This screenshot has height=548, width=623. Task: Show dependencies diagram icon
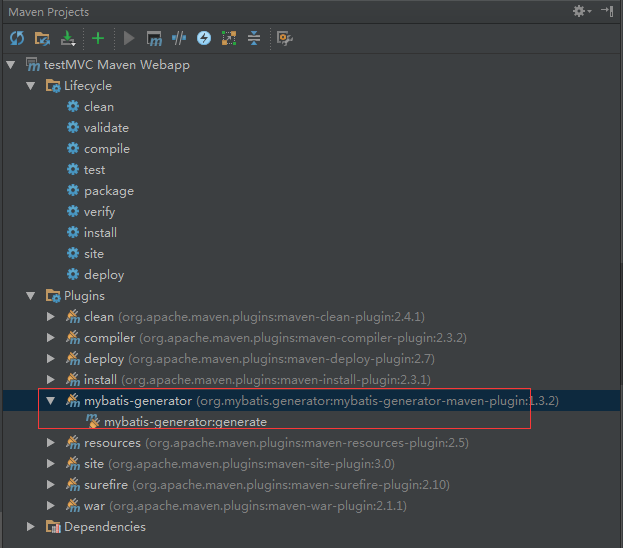229,39
